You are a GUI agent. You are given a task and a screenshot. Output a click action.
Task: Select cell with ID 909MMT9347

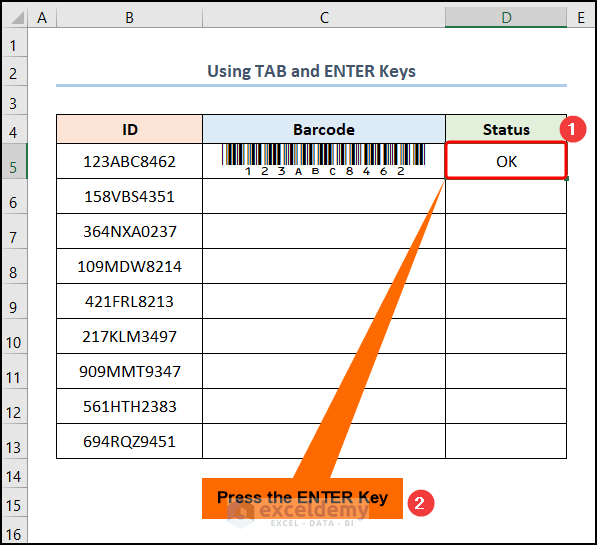click(x=129, y=371)
